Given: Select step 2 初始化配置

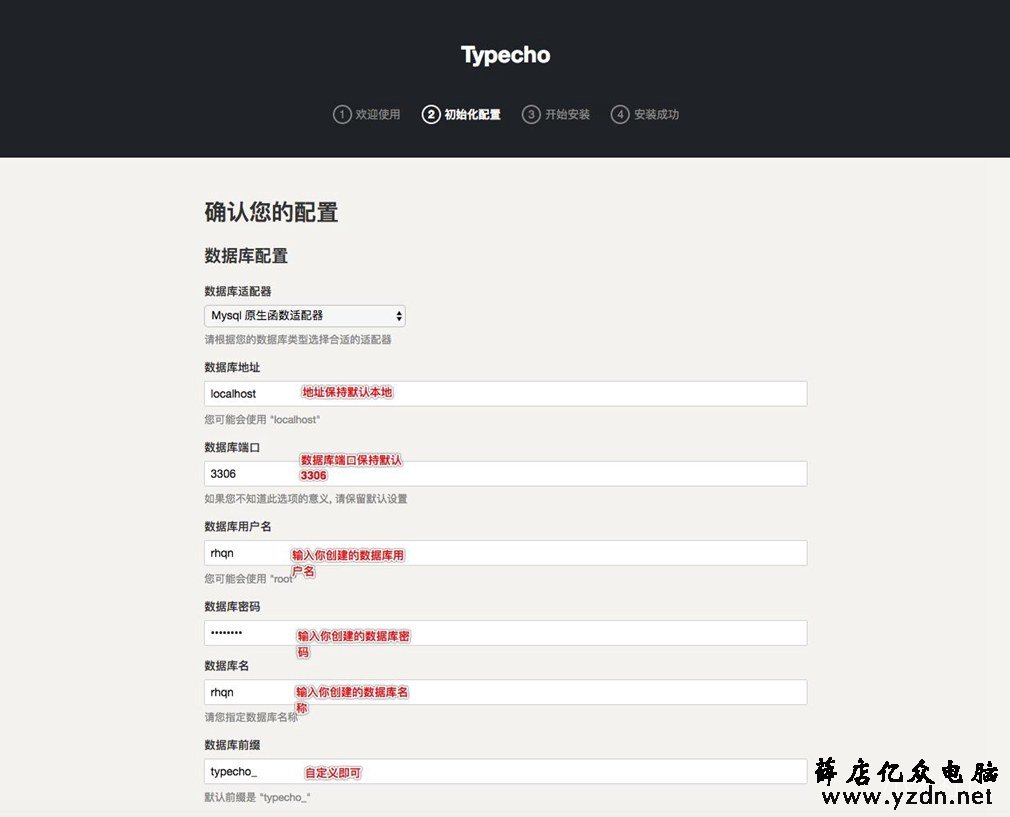Looking at the screenshot, I should (x=461, y=115).
